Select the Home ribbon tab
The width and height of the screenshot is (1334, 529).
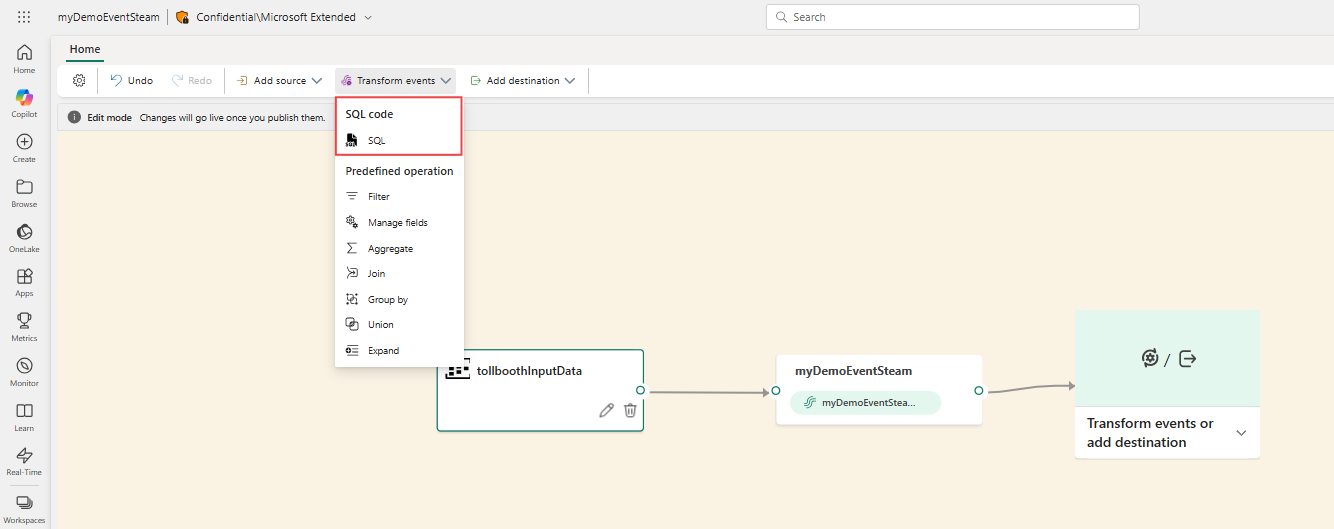click(x=85, y=49)
